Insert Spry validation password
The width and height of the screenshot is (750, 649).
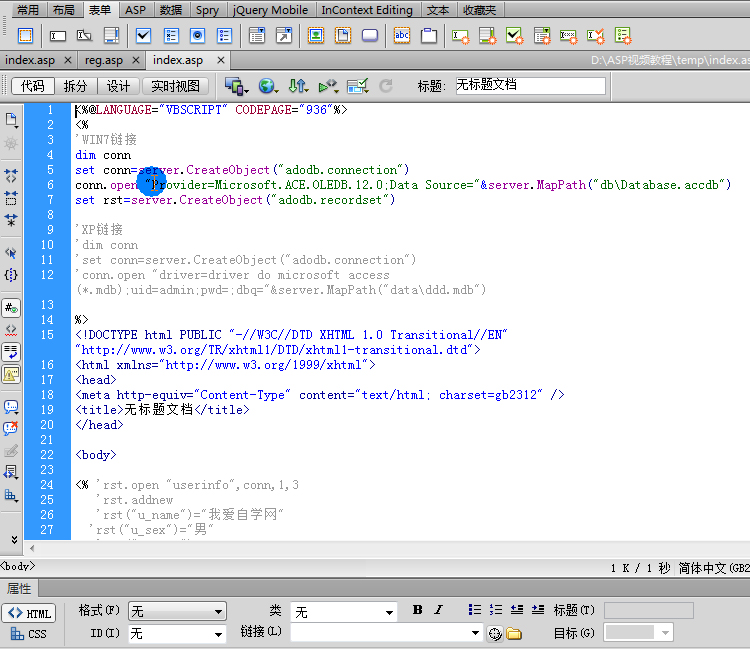tap(569, 35)
